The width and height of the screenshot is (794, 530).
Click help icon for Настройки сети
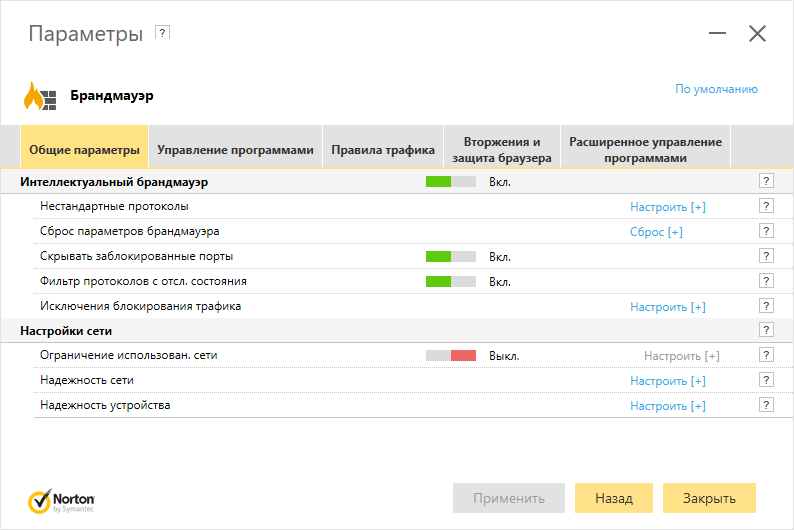point(766,330)
